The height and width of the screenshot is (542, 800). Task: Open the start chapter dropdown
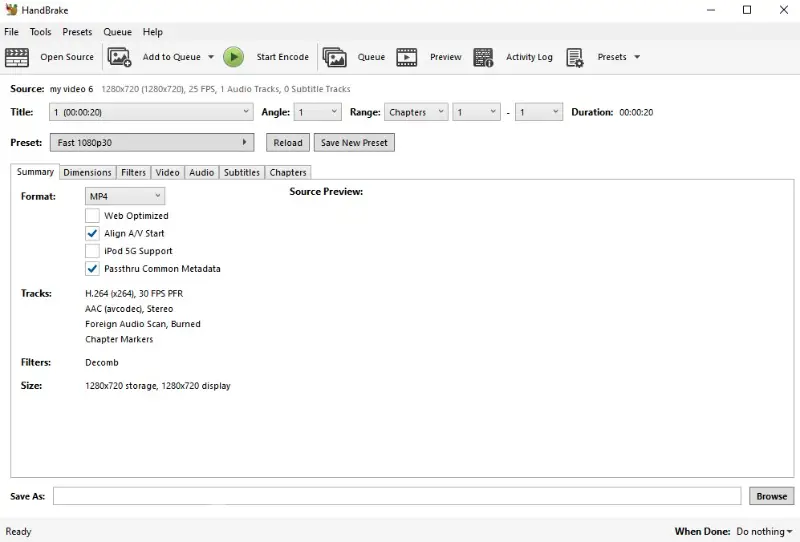click(x=476, y=112)
